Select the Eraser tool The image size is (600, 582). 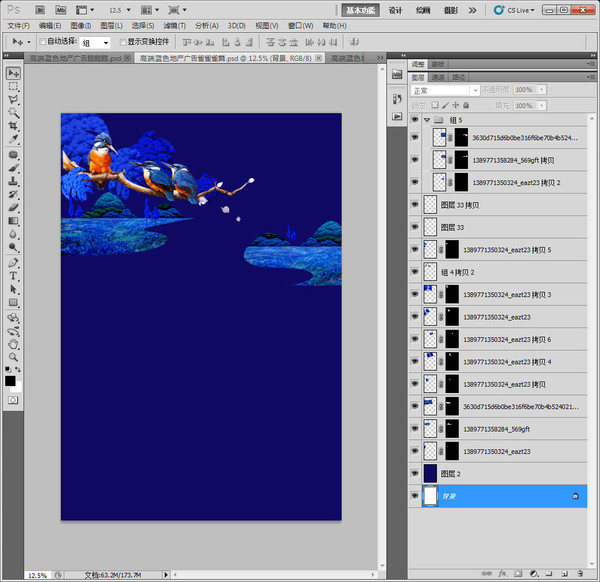(x=13, y=207)
